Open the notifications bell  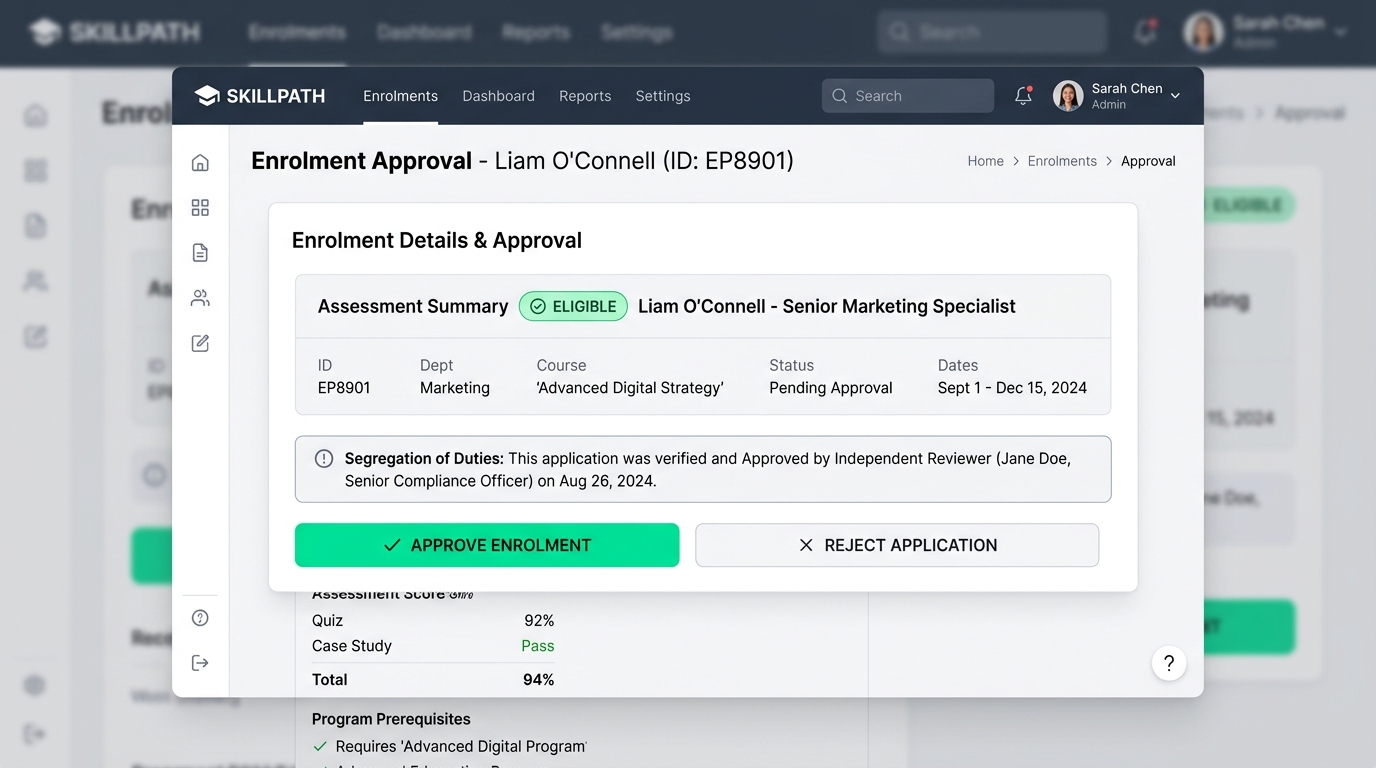pyautogui.click(x=1023, y=96)
